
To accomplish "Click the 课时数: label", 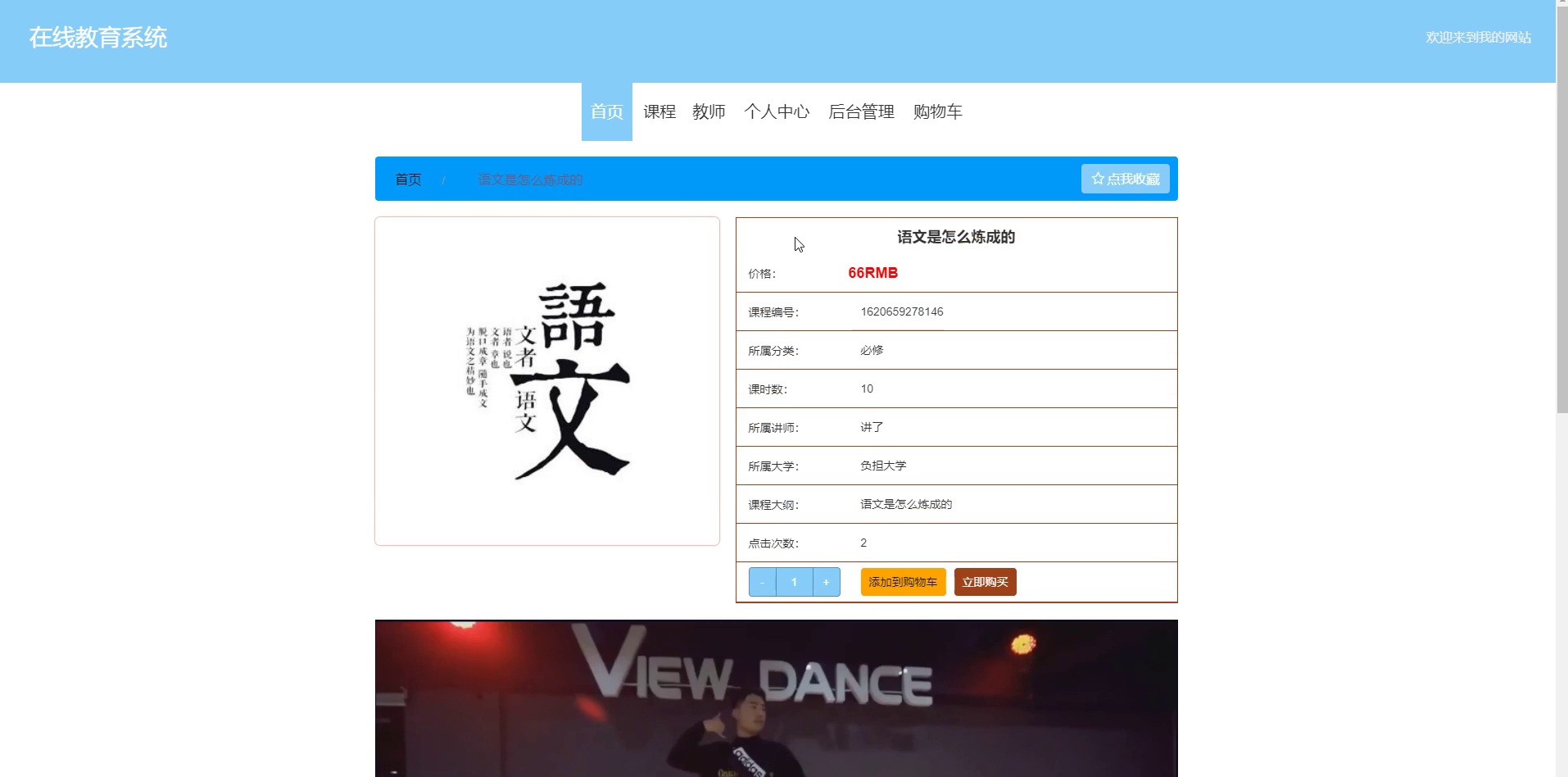I will pos(768,389).
